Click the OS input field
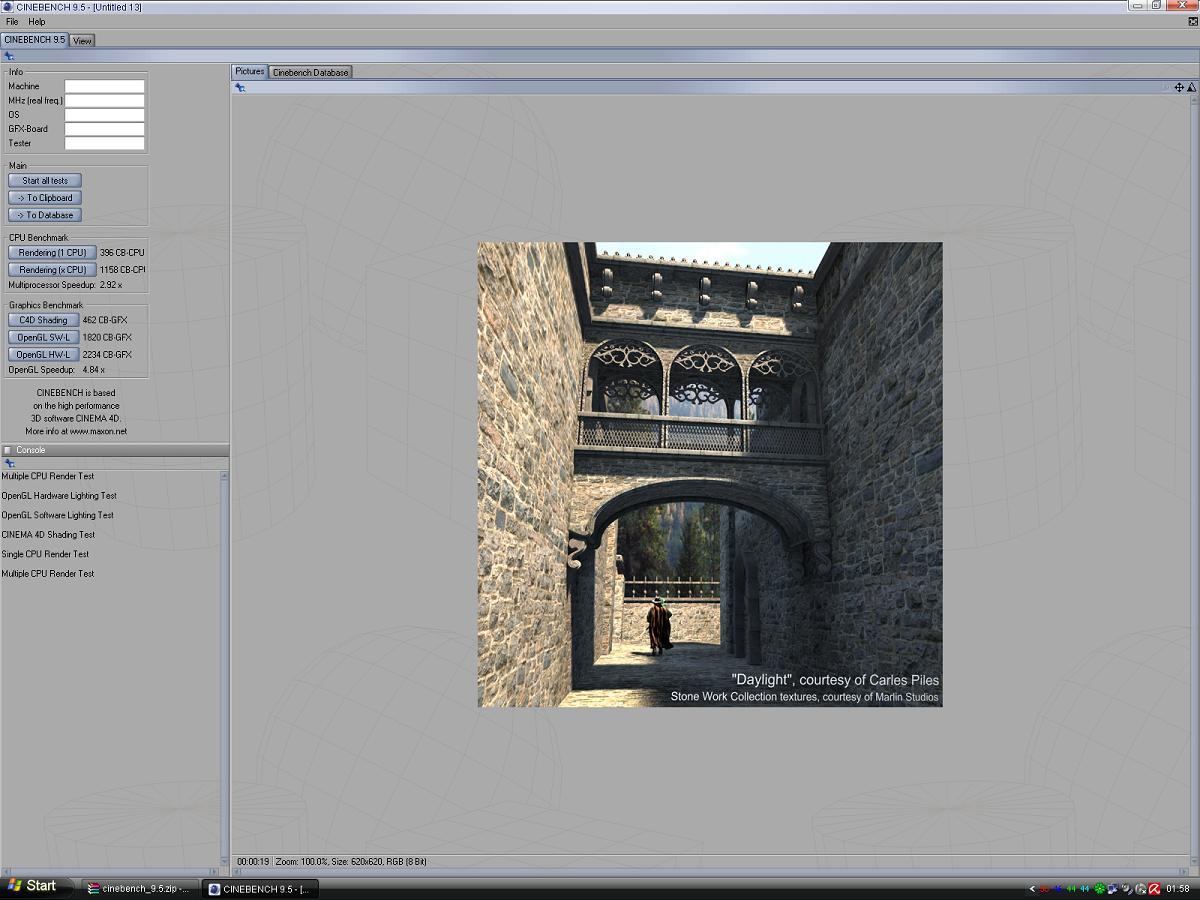The image size is (1200, 900). point(105,115)
